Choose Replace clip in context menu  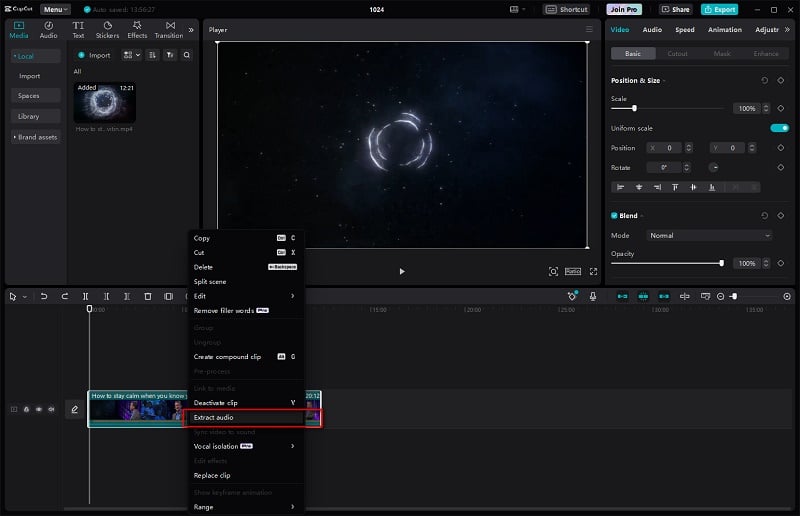246,475
